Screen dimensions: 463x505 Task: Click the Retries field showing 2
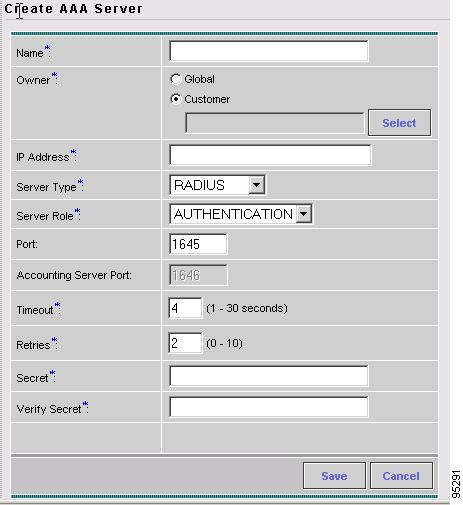(x=185, y=343)
